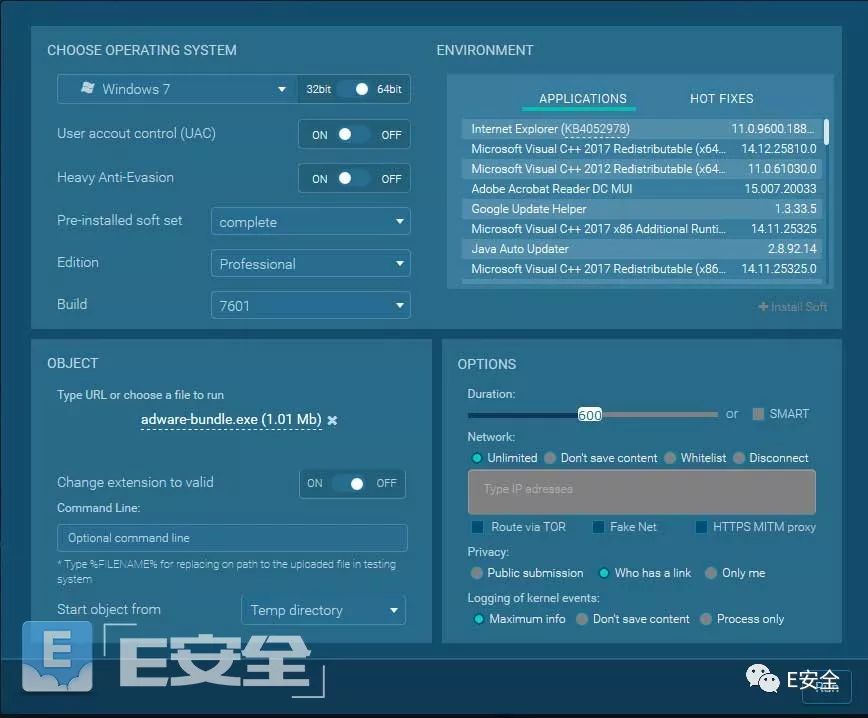Open the Build 7601 dropdown

[x=311, y=306]
